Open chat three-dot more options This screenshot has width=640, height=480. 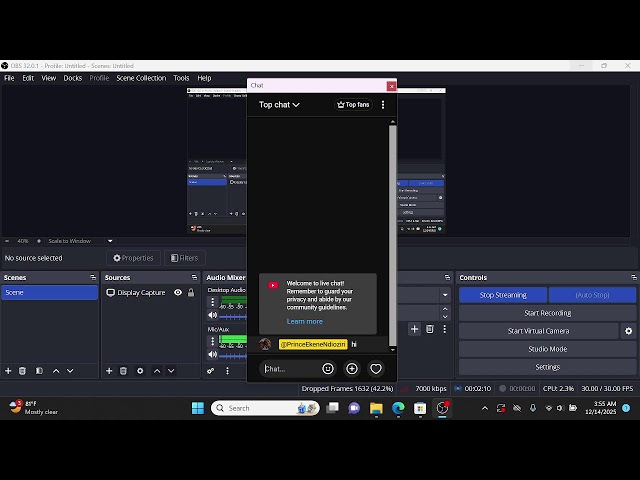pyautogui.click(x=383, y=104)
